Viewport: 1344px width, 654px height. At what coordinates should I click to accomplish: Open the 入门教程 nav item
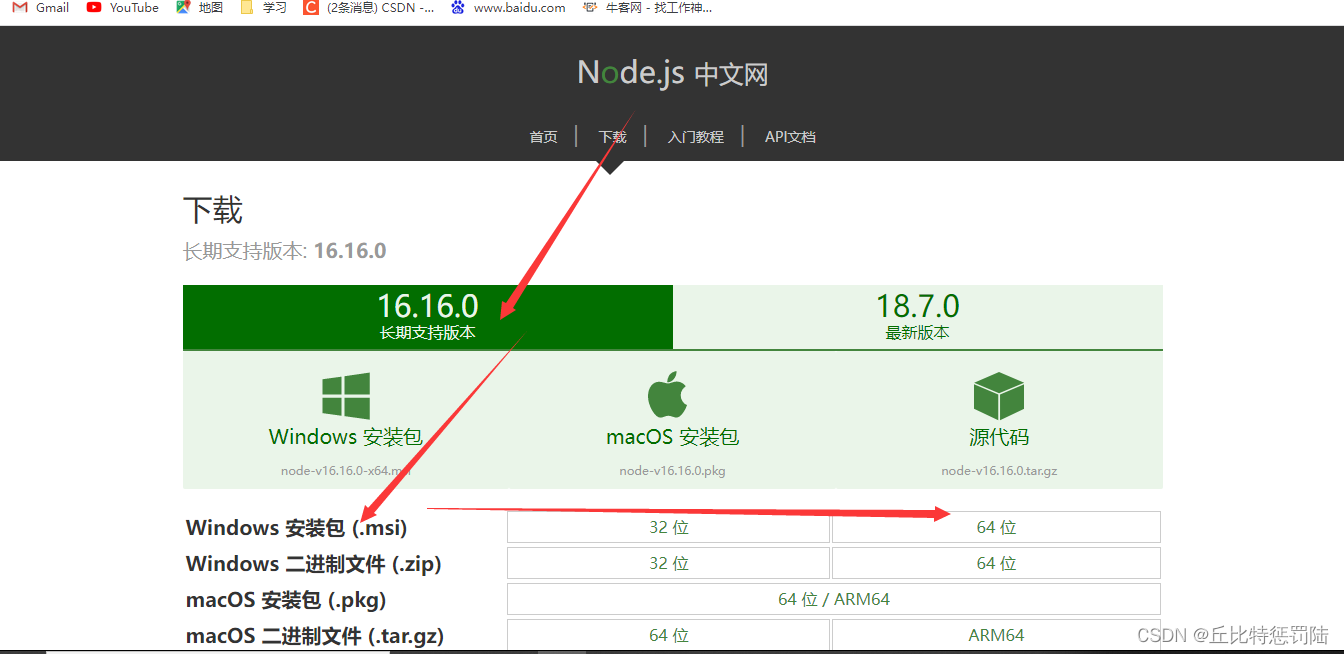[x=696, y=137]
